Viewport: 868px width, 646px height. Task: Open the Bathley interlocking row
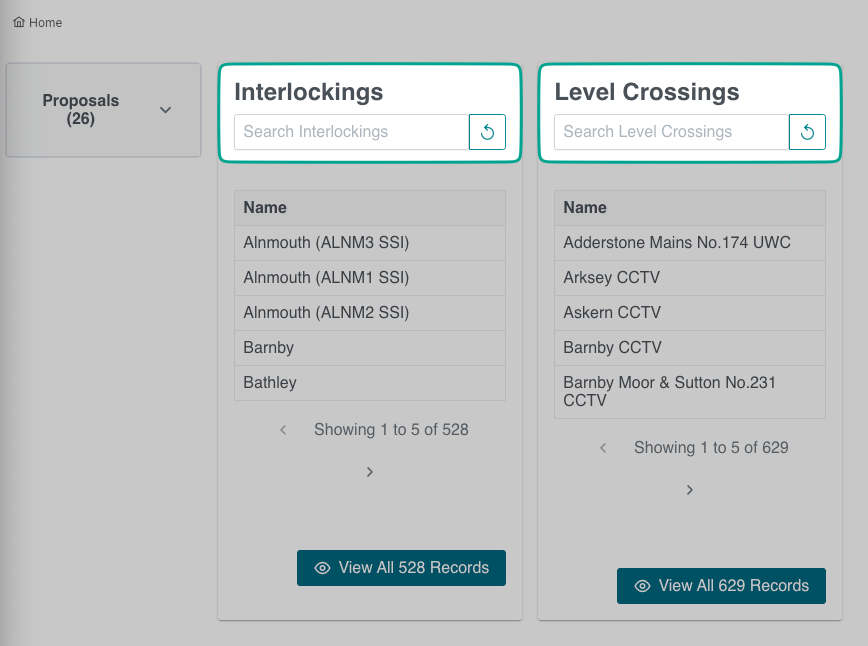tap(270, 383)
